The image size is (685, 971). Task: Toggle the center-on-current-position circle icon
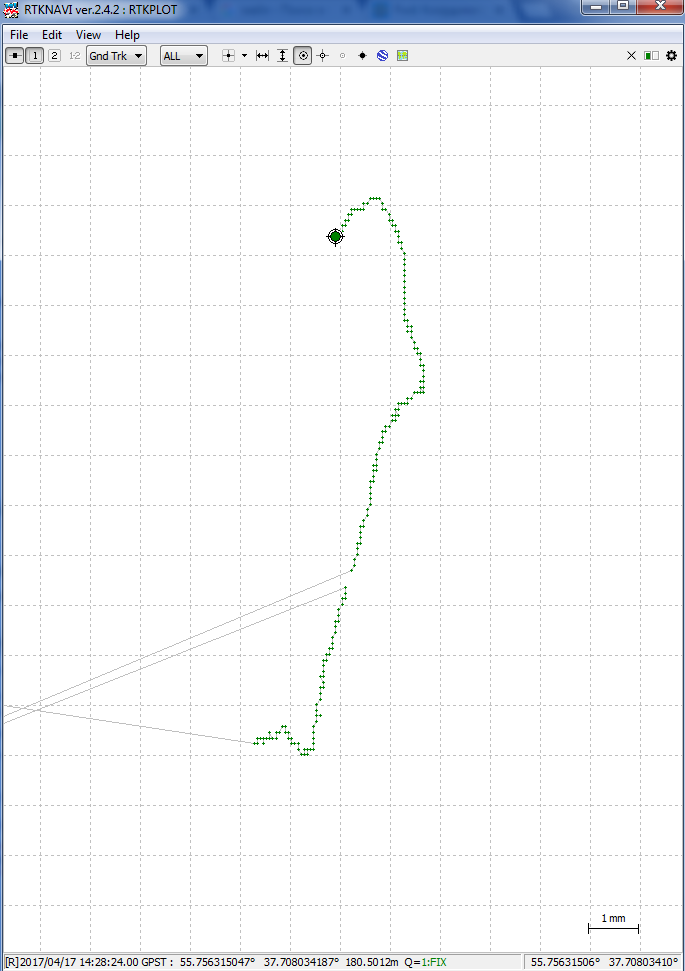coord(303,56)
